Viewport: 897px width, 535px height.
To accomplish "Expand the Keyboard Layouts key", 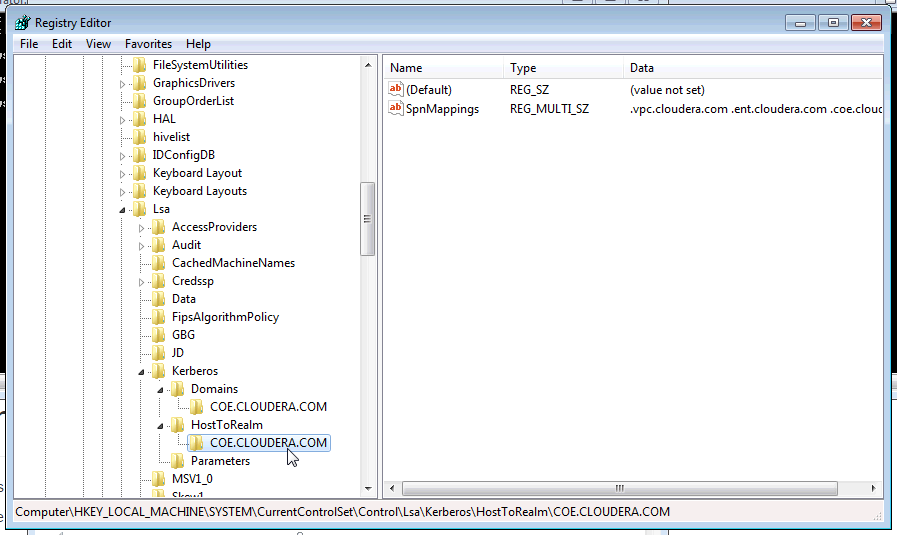I will pos(122,192).
